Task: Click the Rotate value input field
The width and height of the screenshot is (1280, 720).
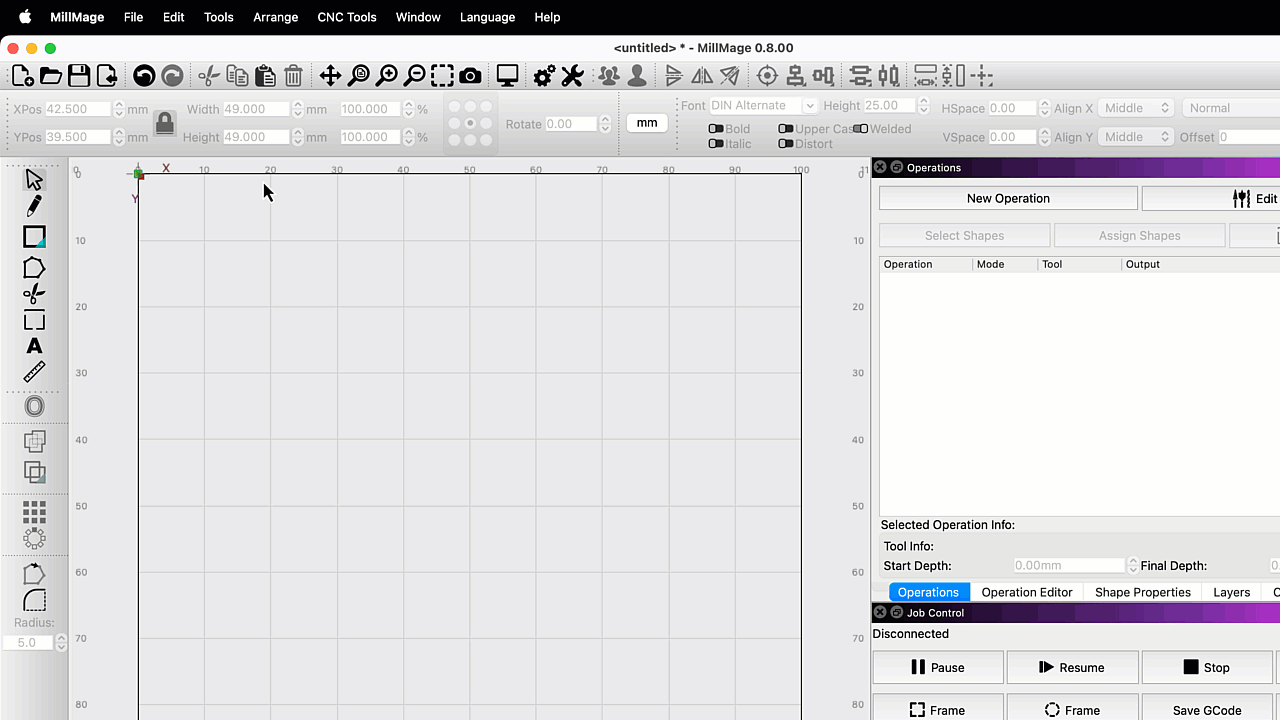Action: tap(571, 124)
